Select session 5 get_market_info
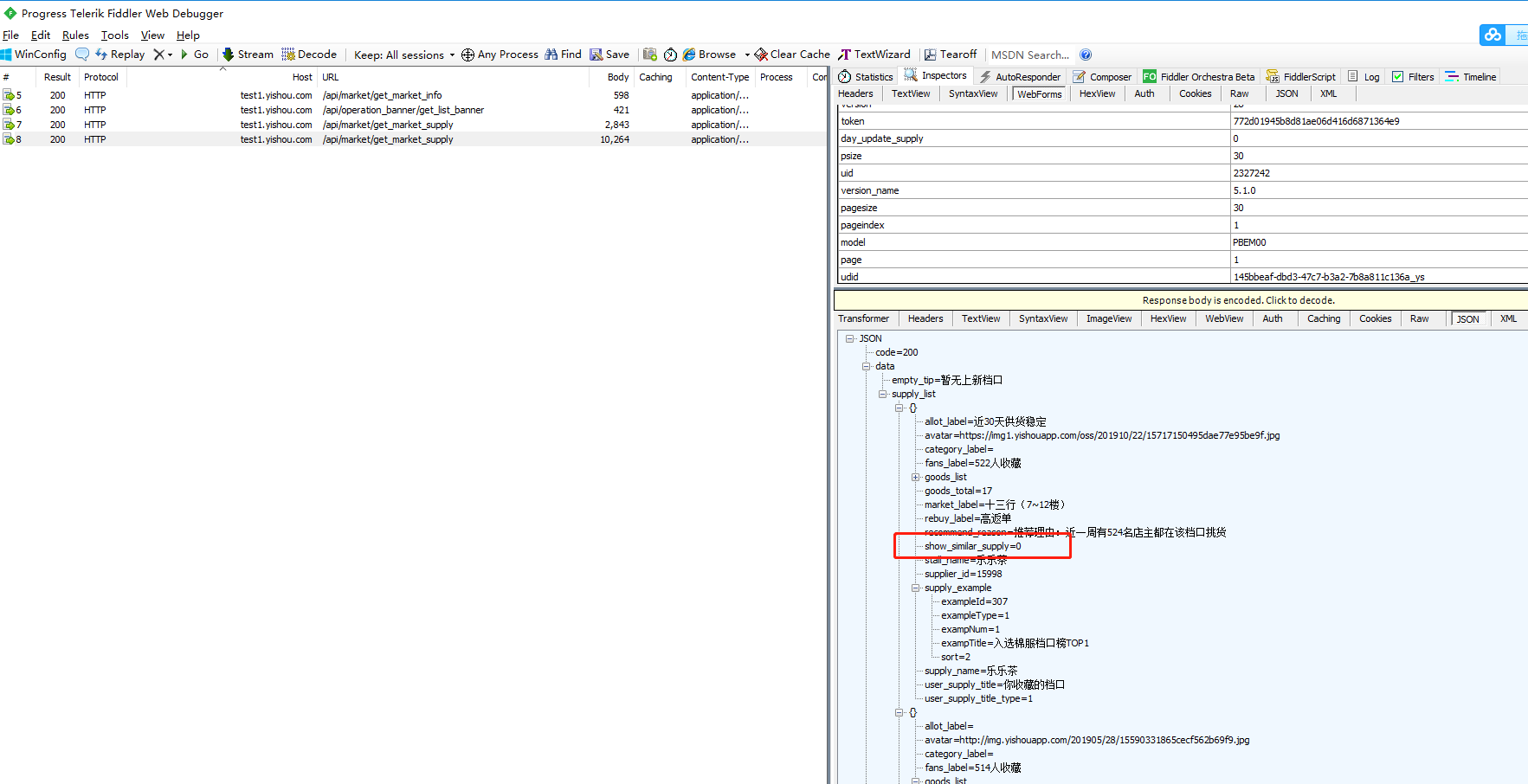1528x784 pixels. 414,95
